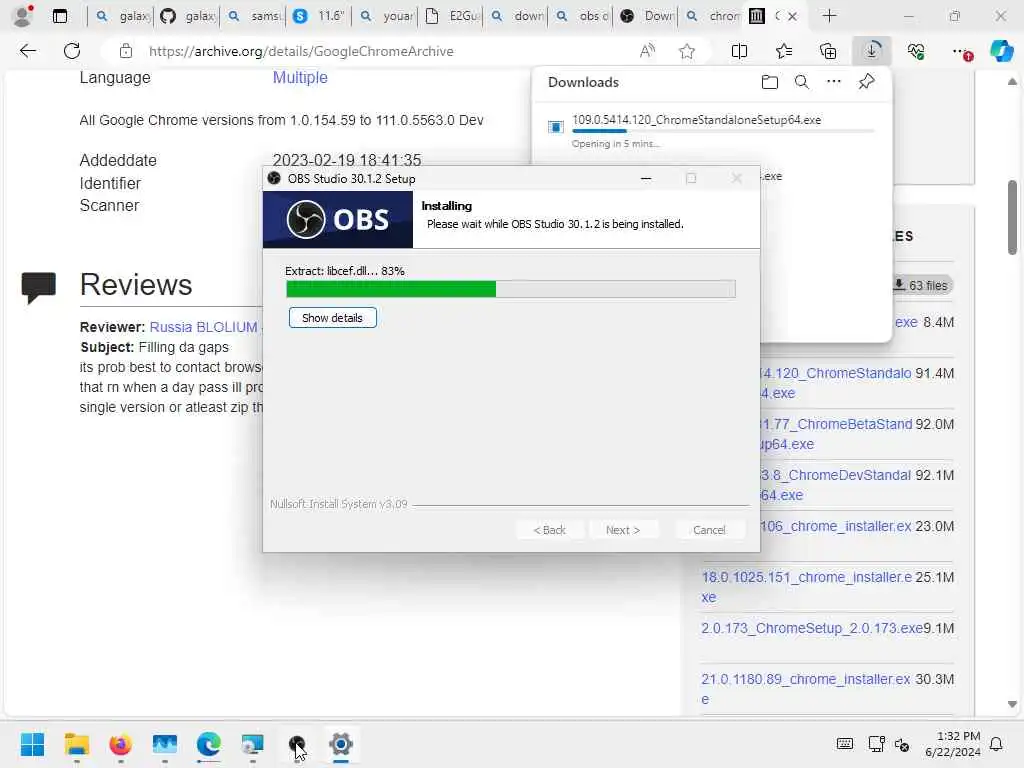The image size is (1024, 768).
Task: Minimize the OBS Studio Setup window
Action: pyautogui.click(x=646, y=178)
